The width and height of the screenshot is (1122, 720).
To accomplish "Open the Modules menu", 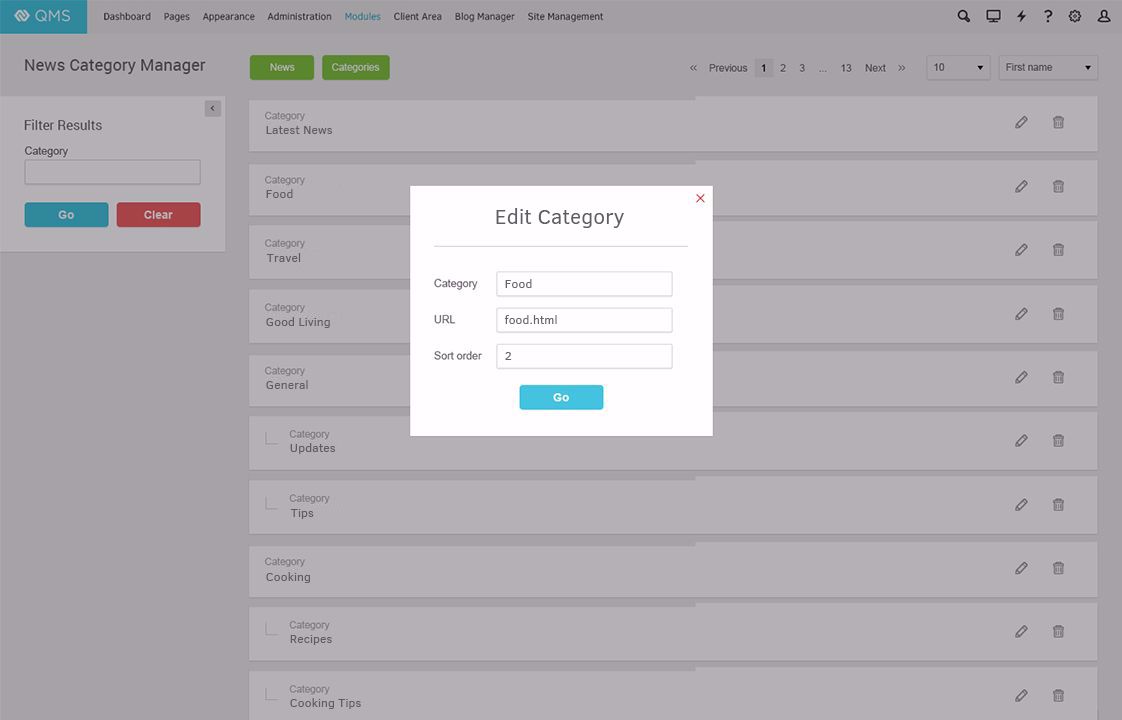I will tap(362, 17).
